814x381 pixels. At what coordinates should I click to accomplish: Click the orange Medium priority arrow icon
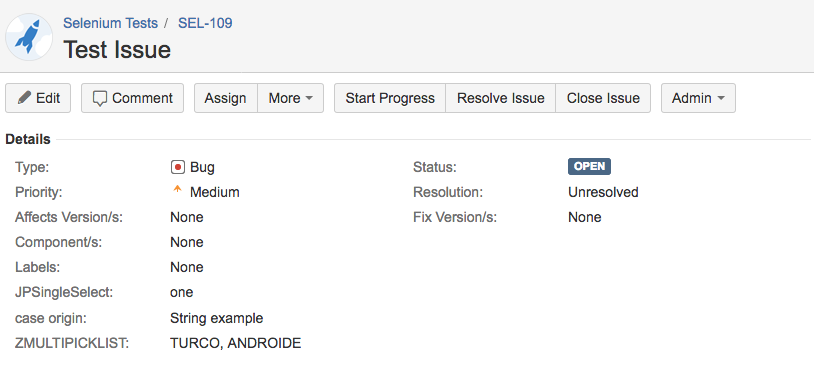click(177, 190)
